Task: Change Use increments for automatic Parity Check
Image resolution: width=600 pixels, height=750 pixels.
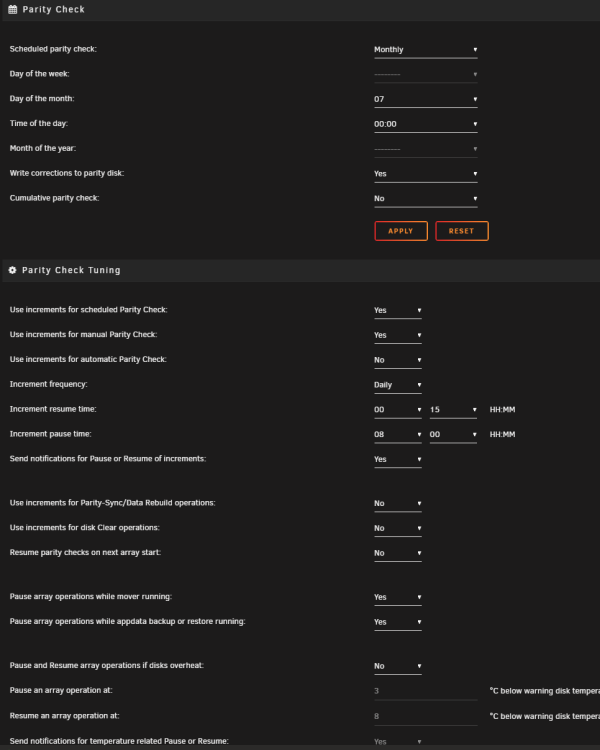Action: (x=398, y=360)
